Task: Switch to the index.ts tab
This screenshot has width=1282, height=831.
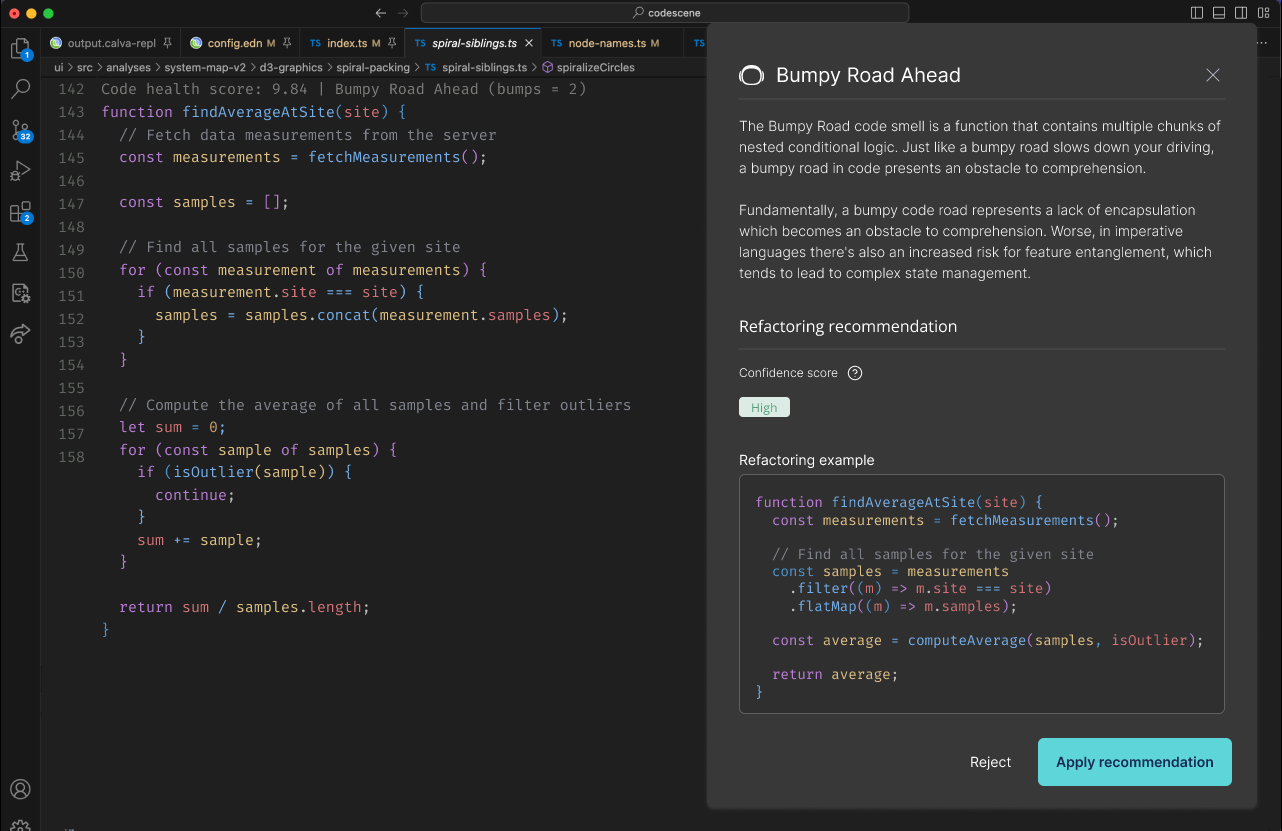Action: pos(347,43)
